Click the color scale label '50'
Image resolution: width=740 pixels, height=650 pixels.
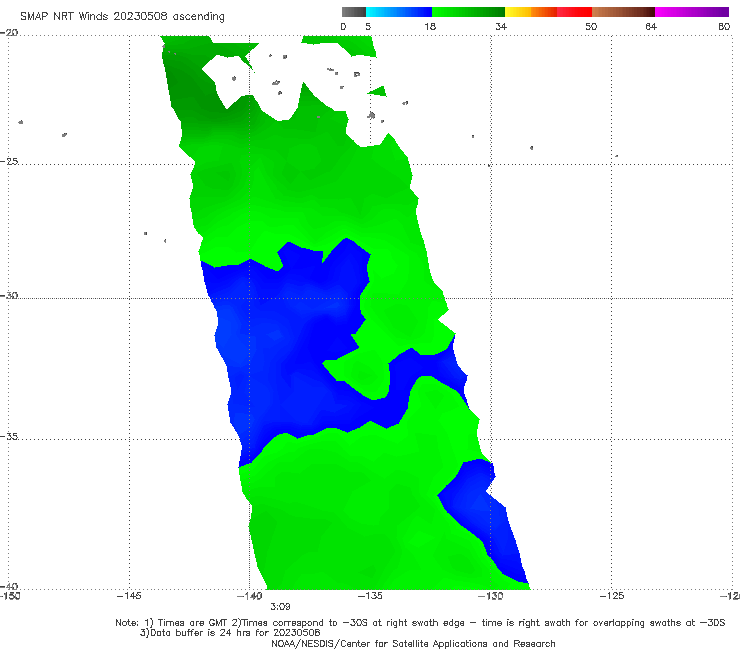point(591,26)
